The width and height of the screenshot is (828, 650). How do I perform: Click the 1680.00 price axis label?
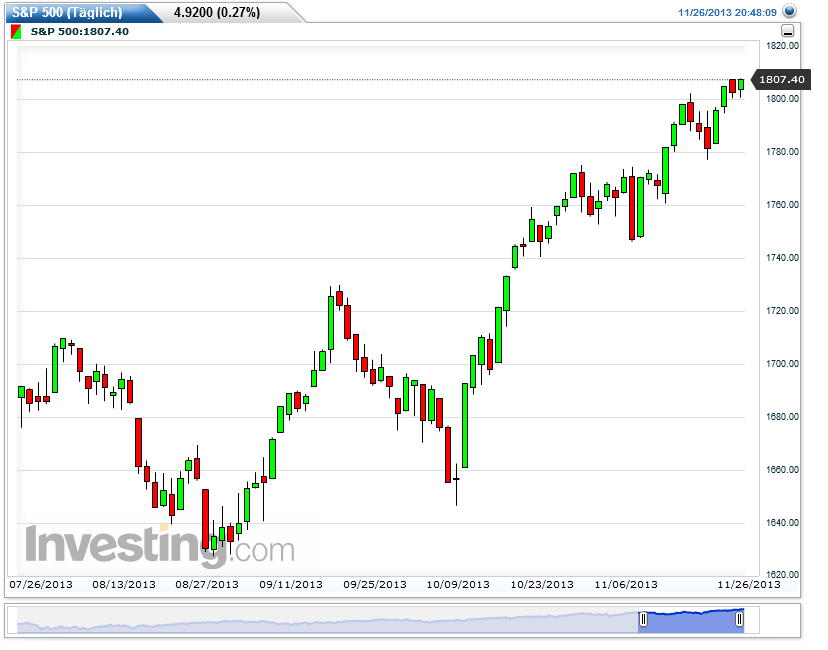(782, 417)
